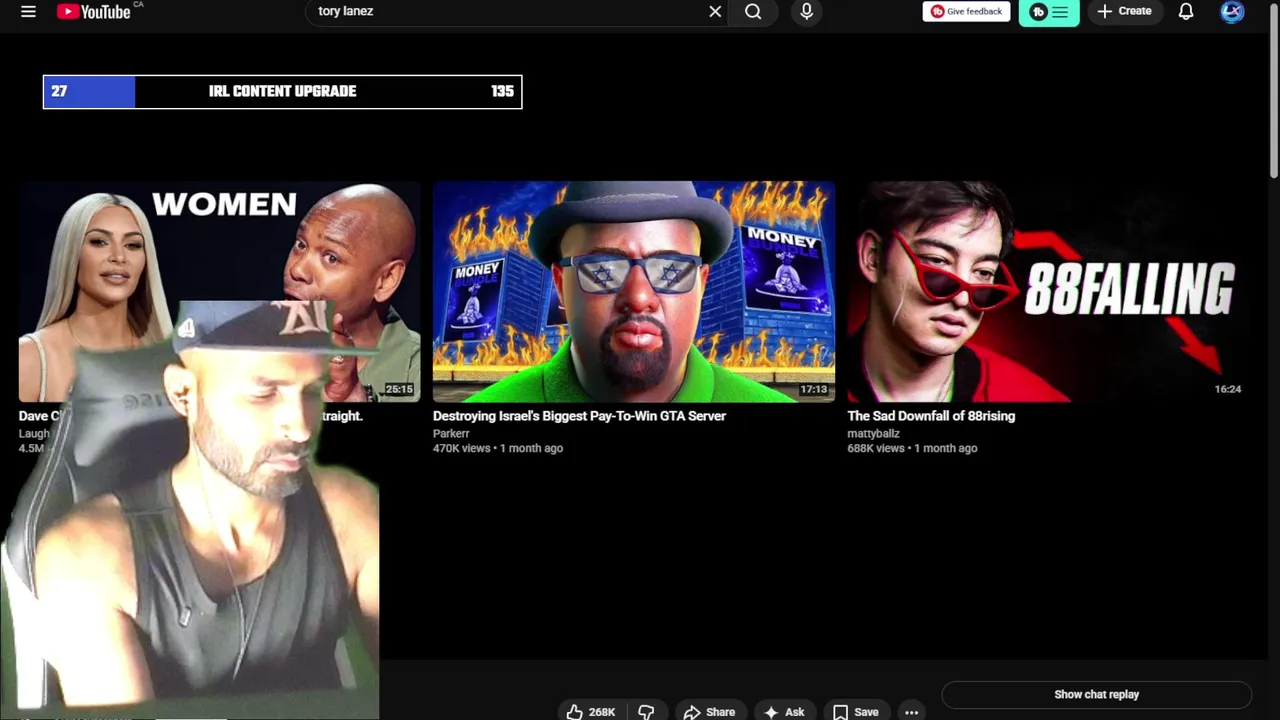Viewport: 1280px width, 720px height.
Task: Like the video with 268K likes
Action: click(x=590, y=711)
